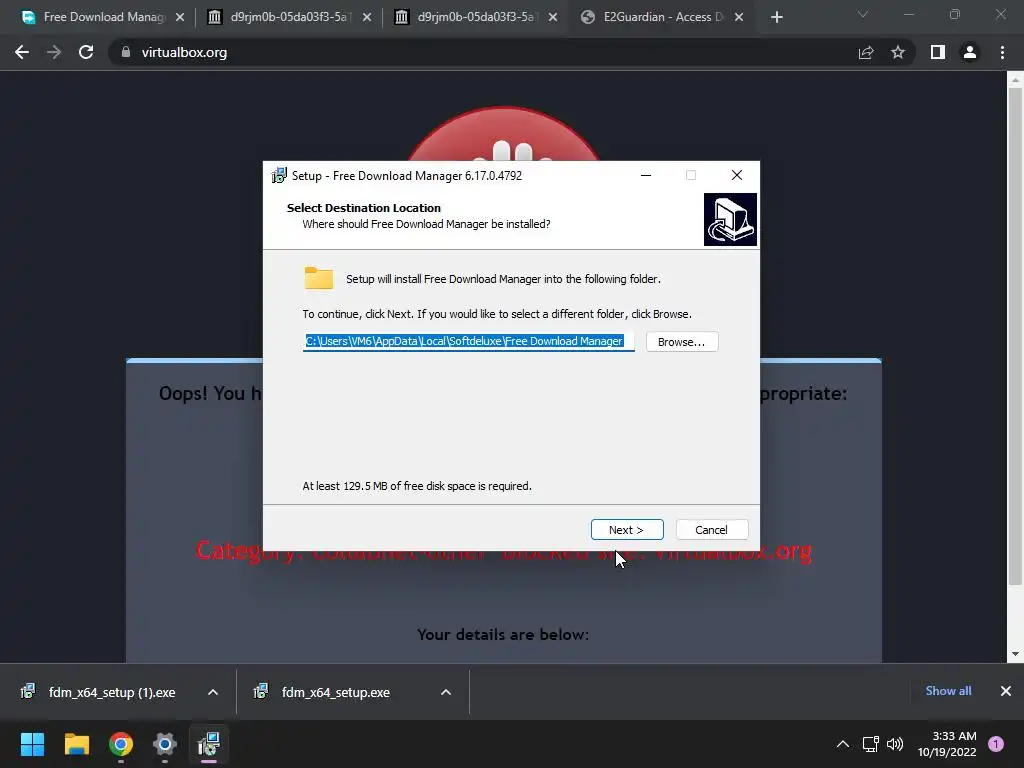The height and width of the screenshot is (768, 1024).
Task: Cancel the Free Download Manager setup
Action: [712, 530]
